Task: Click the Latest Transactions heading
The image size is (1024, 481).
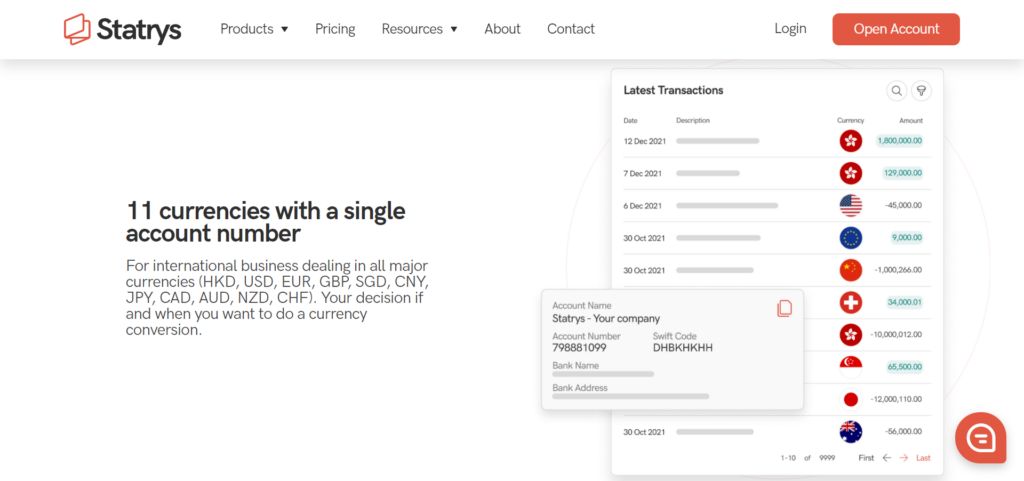Action: coord(673,90)
